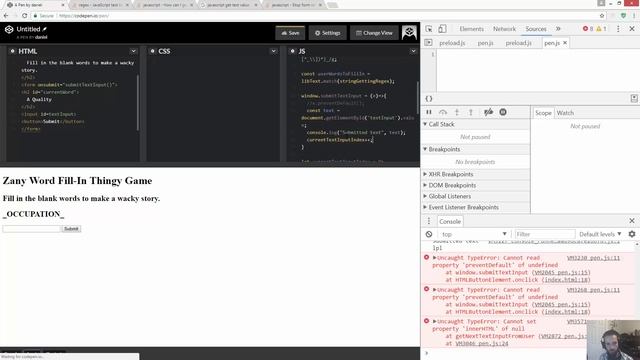The height and width of the screenshot is (360, 640).
Task: Open the user avatar menu
Action: tap(409, 33)
